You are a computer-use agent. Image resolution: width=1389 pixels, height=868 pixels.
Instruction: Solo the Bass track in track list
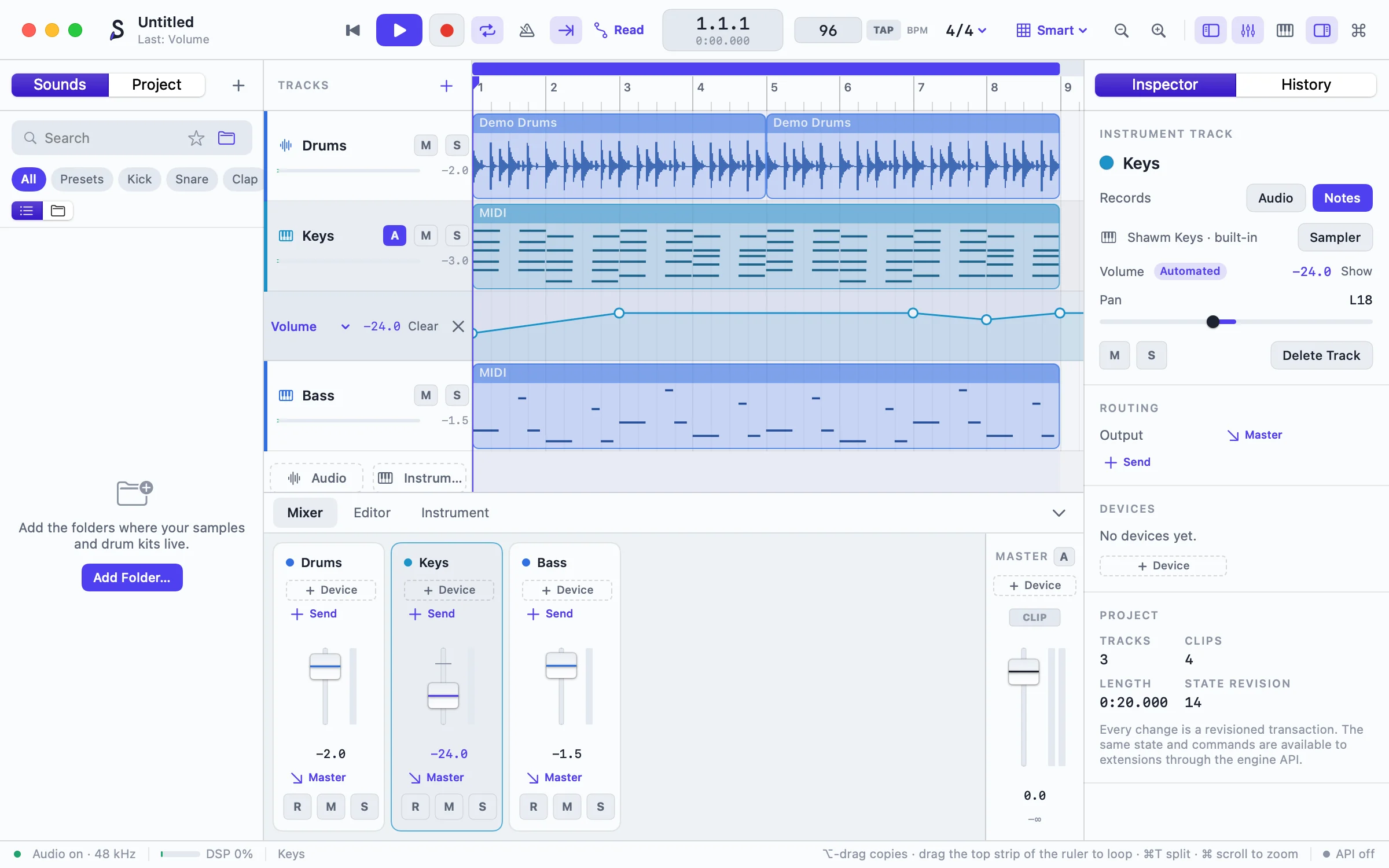pyautogui.click(x=457, y=395)
